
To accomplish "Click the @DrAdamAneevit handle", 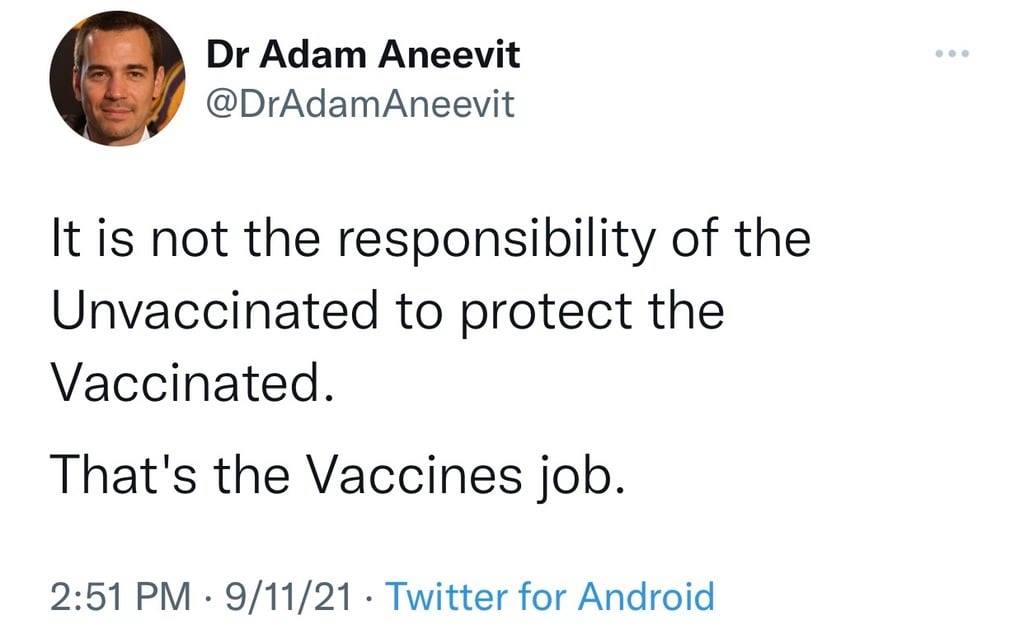I will pos(360,102).
